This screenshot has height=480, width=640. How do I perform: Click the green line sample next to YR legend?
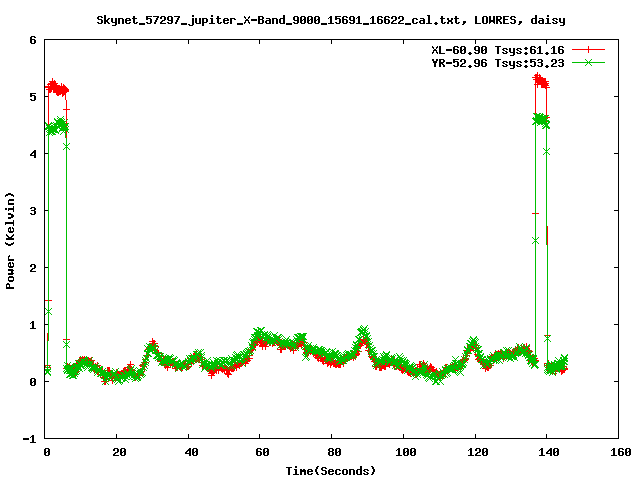point(588,62)
